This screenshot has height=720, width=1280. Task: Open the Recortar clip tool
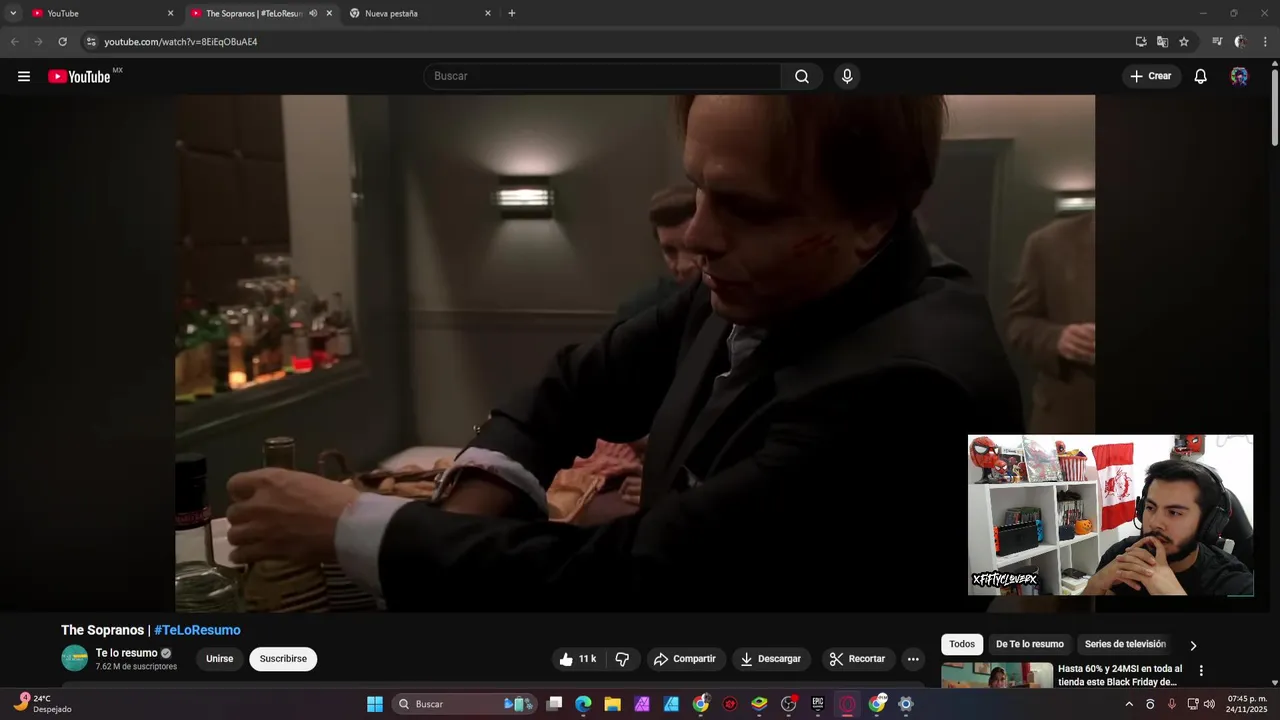[x=858, y=659]
